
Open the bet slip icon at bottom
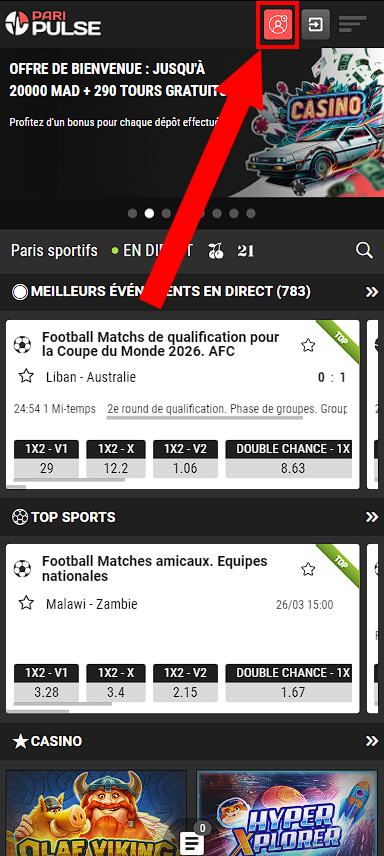point(192,843)
